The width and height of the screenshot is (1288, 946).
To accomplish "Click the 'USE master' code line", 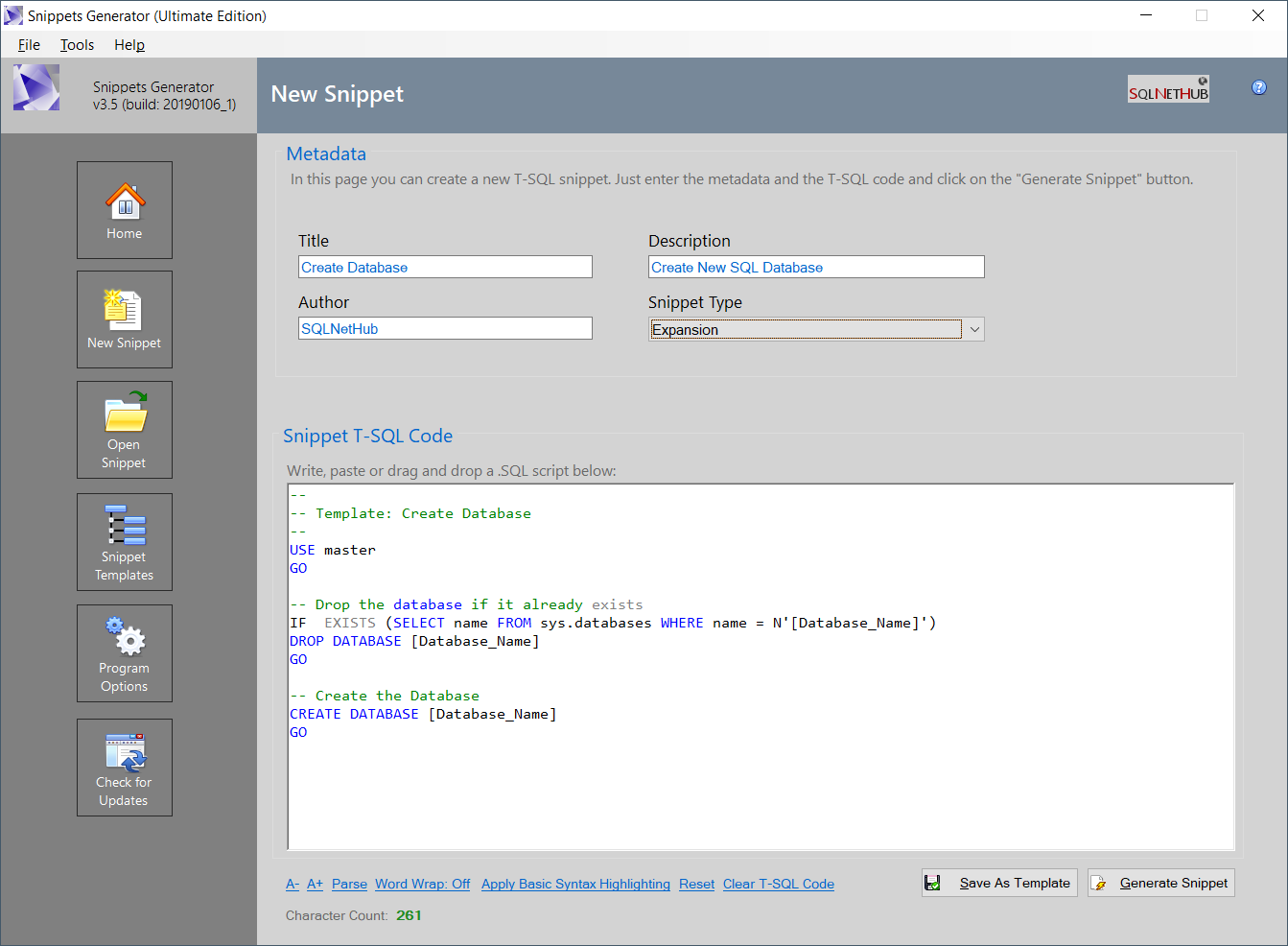I will [x=333, y=550].
